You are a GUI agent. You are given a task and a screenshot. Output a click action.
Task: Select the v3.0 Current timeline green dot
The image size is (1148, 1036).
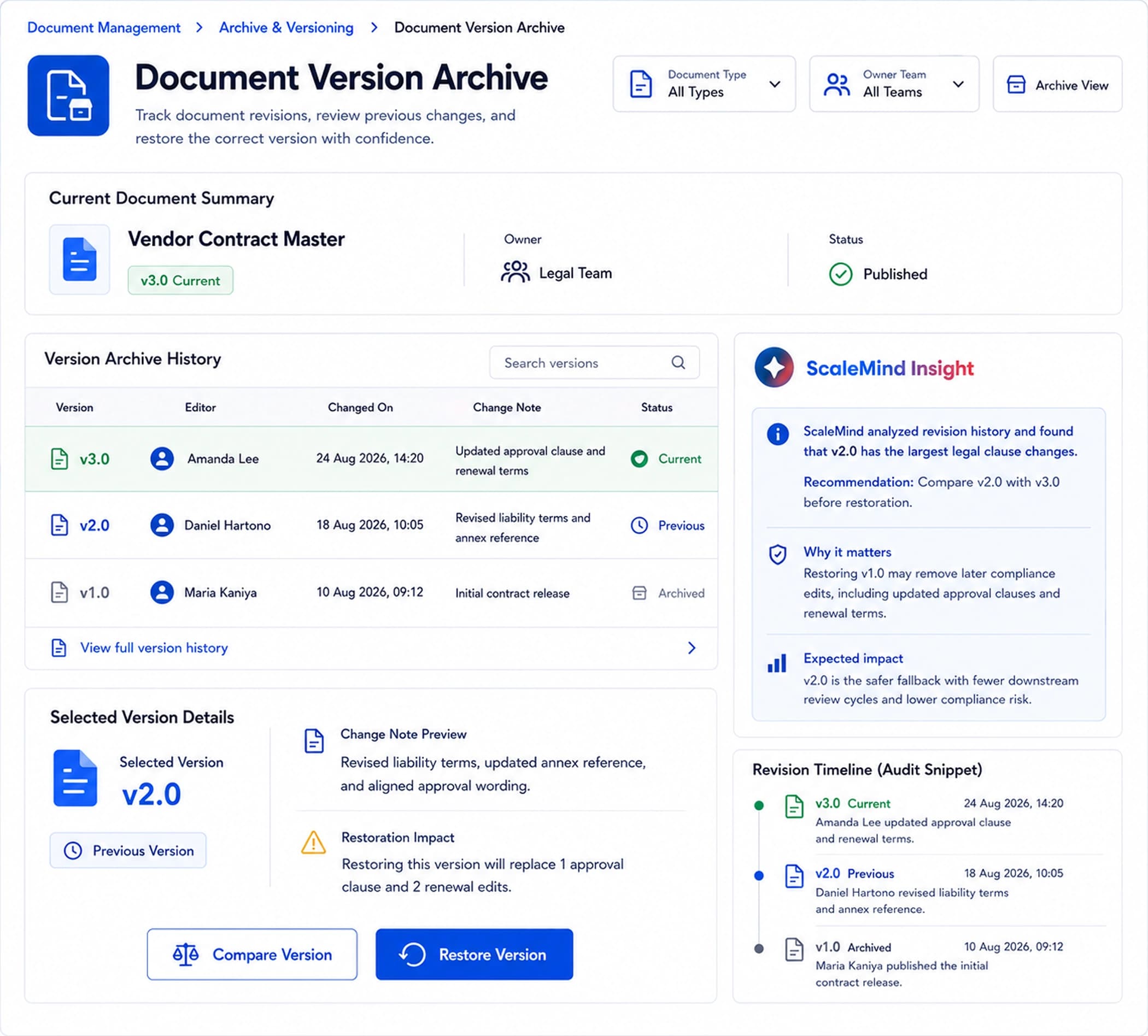point(759,805)
